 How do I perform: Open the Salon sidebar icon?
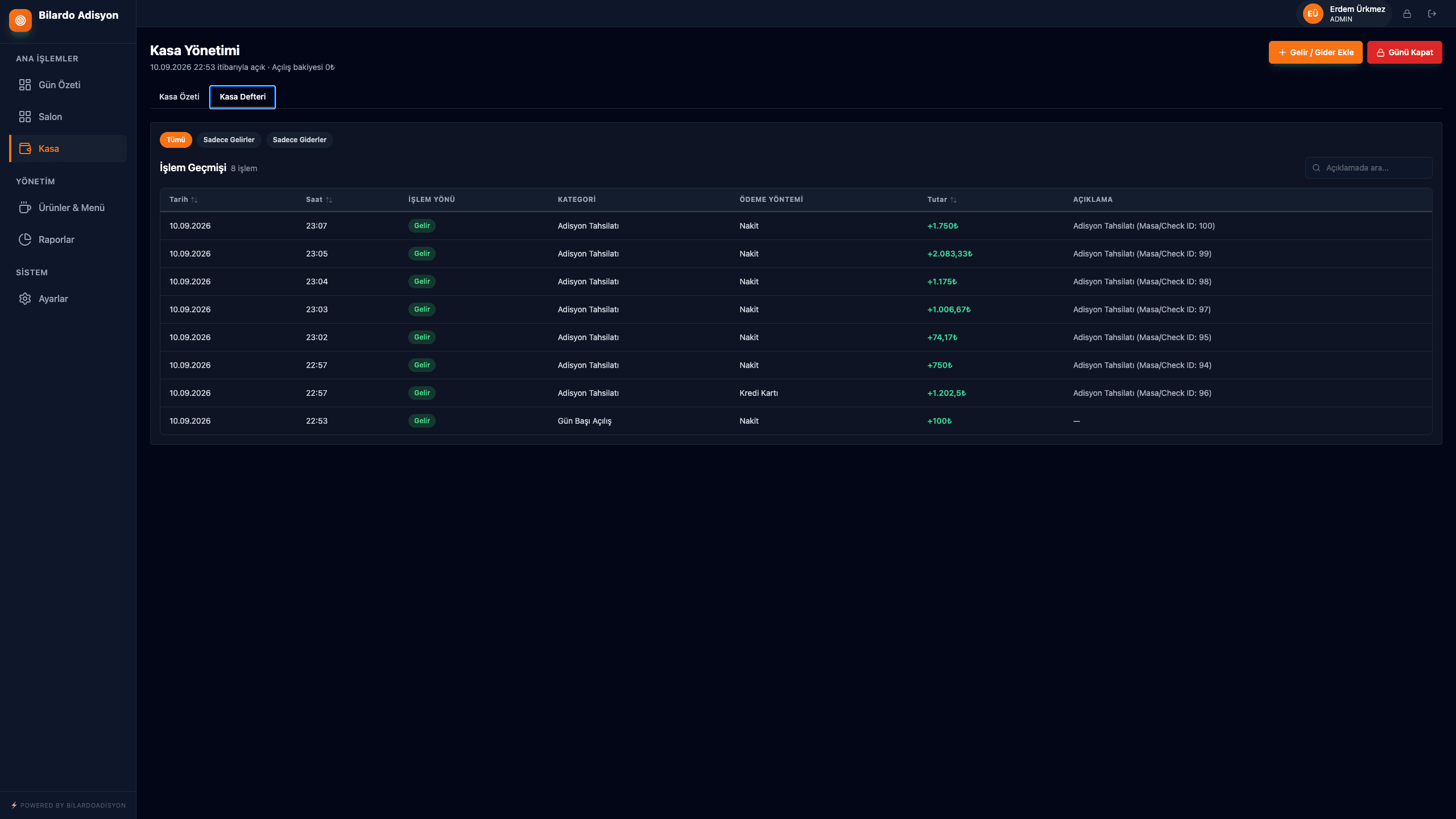25,117
